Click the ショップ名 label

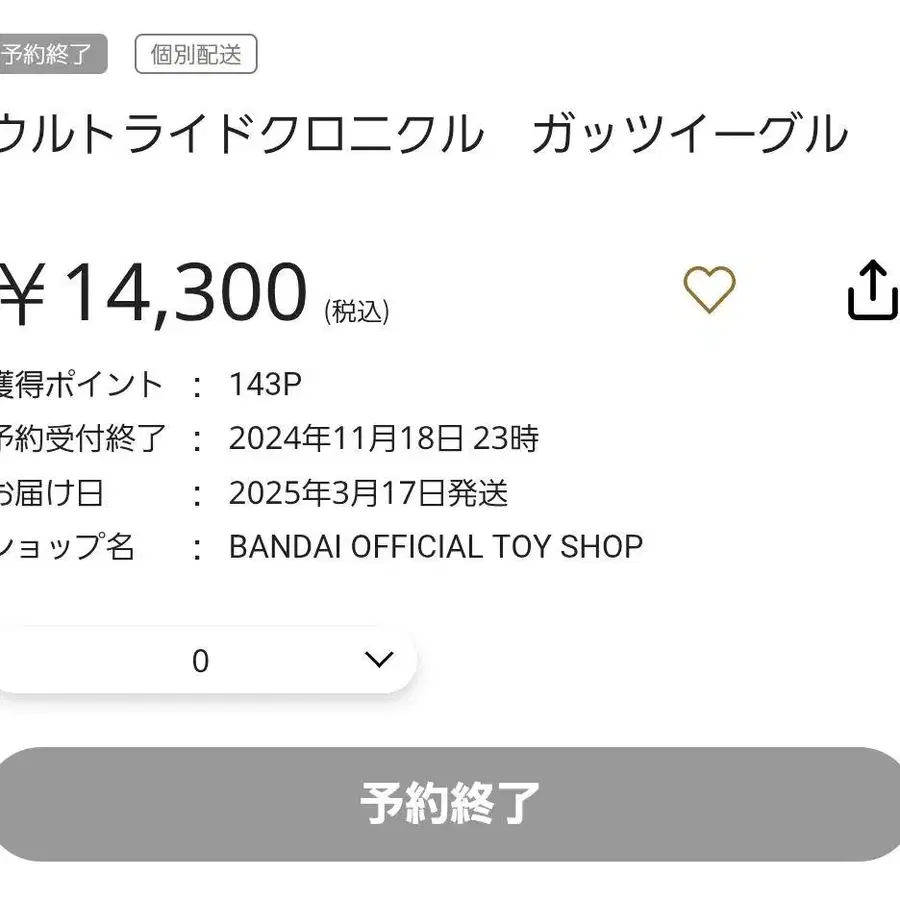(x=67, y=546)
